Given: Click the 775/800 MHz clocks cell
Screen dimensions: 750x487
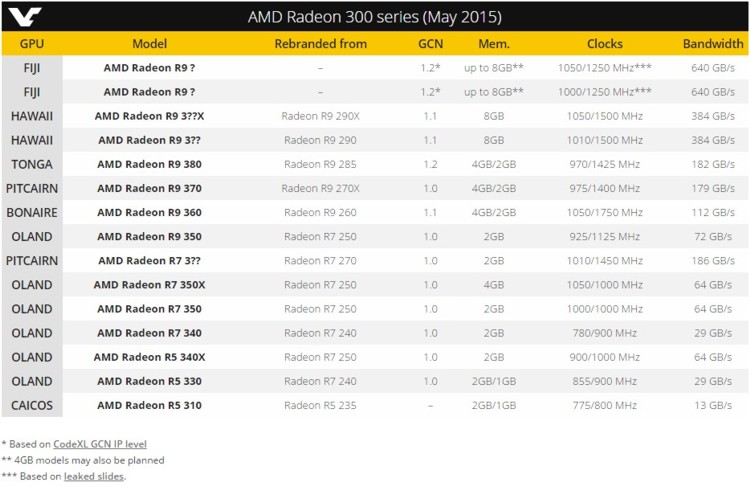Looking at the screenshot, I should pyautogui.click(x=605, y=405).
